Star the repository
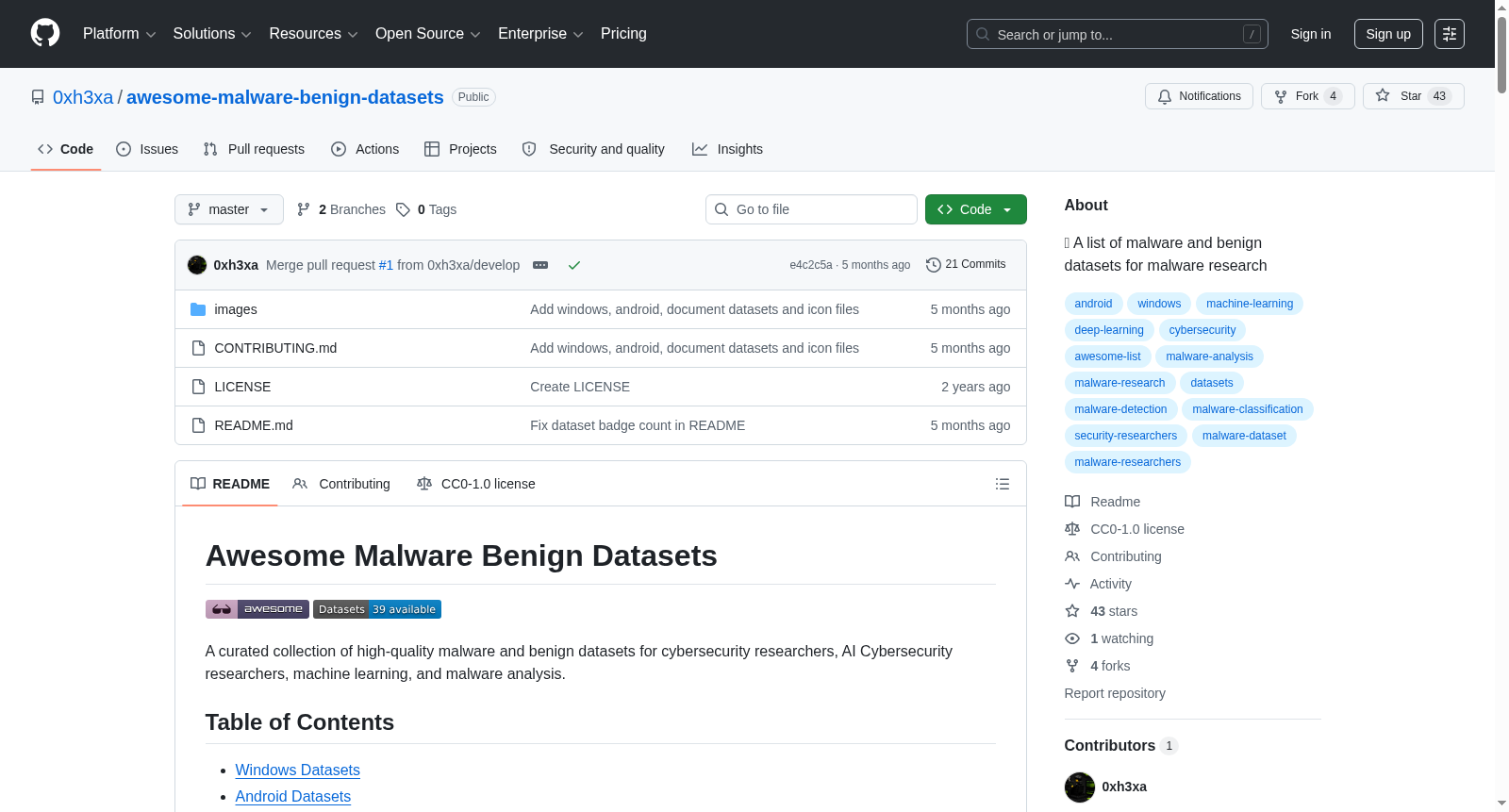Screen dimensions: 1509x812 (x=1413, y=96)
